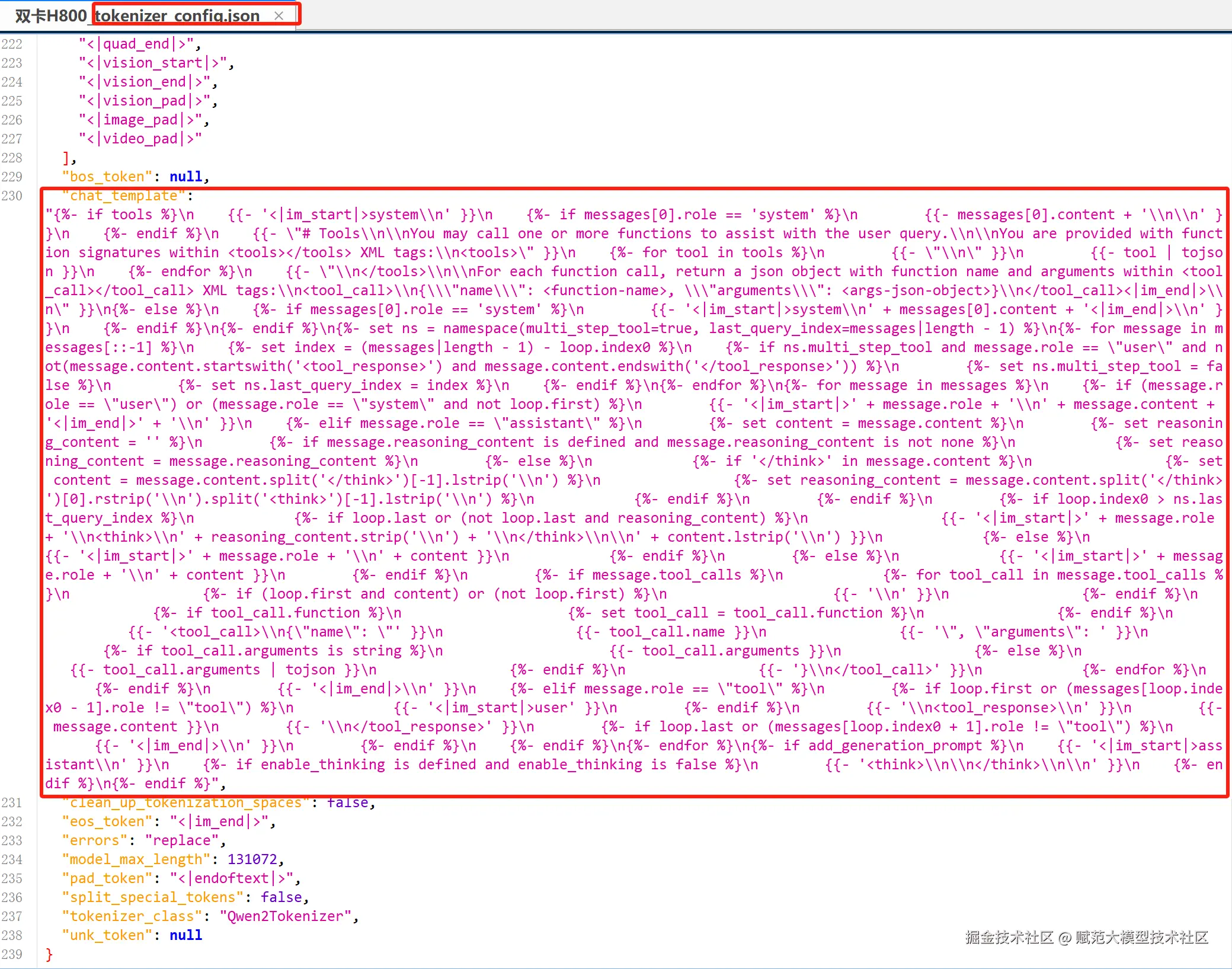Click the closing brace on last line
1232x969 pixels.
coord(49,954)
